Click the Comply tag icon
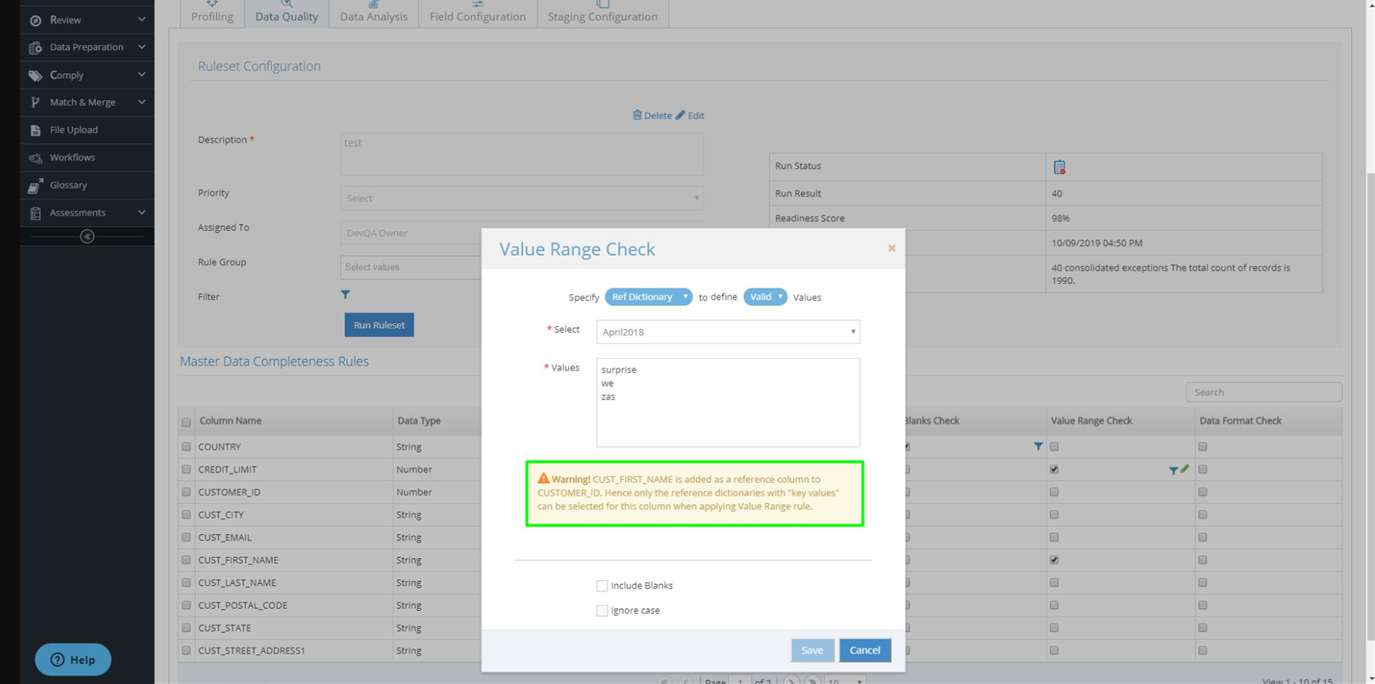Viewport: 1375px width, 684px height. point(35,75)
